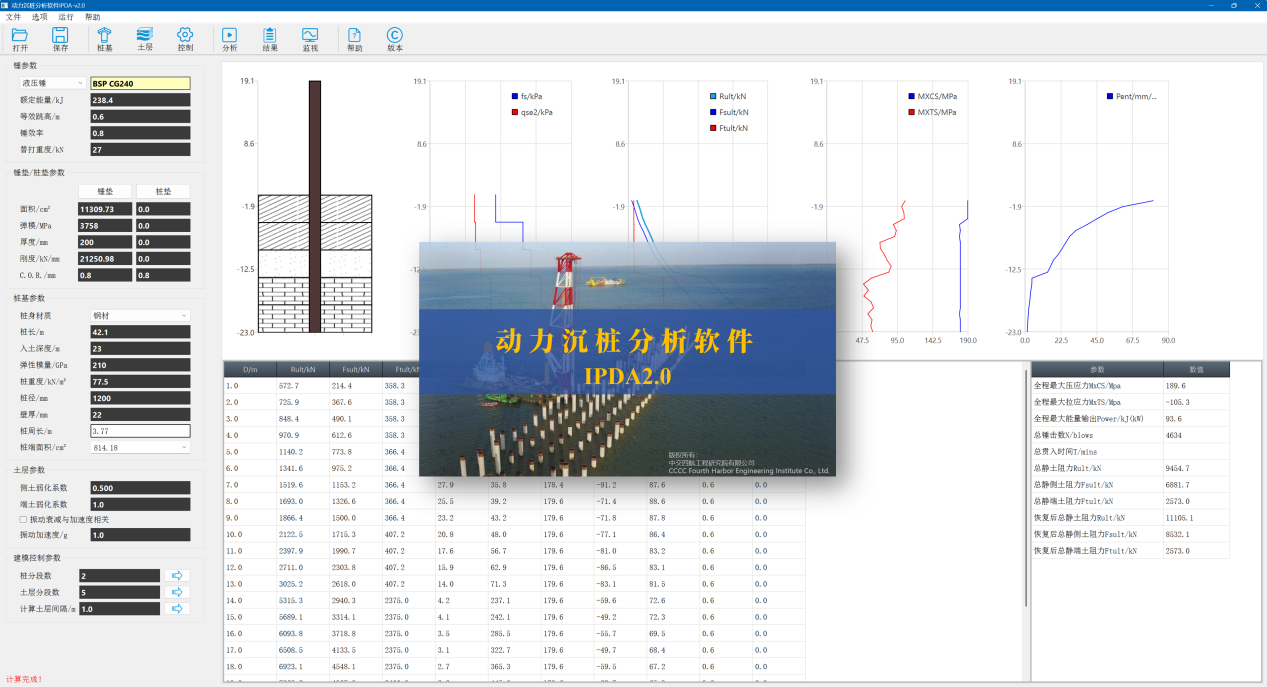Run the 分析 (Analysis) play icon
Image resolution: width=1267 pixels, height=687 pixels.
(230, 35)
